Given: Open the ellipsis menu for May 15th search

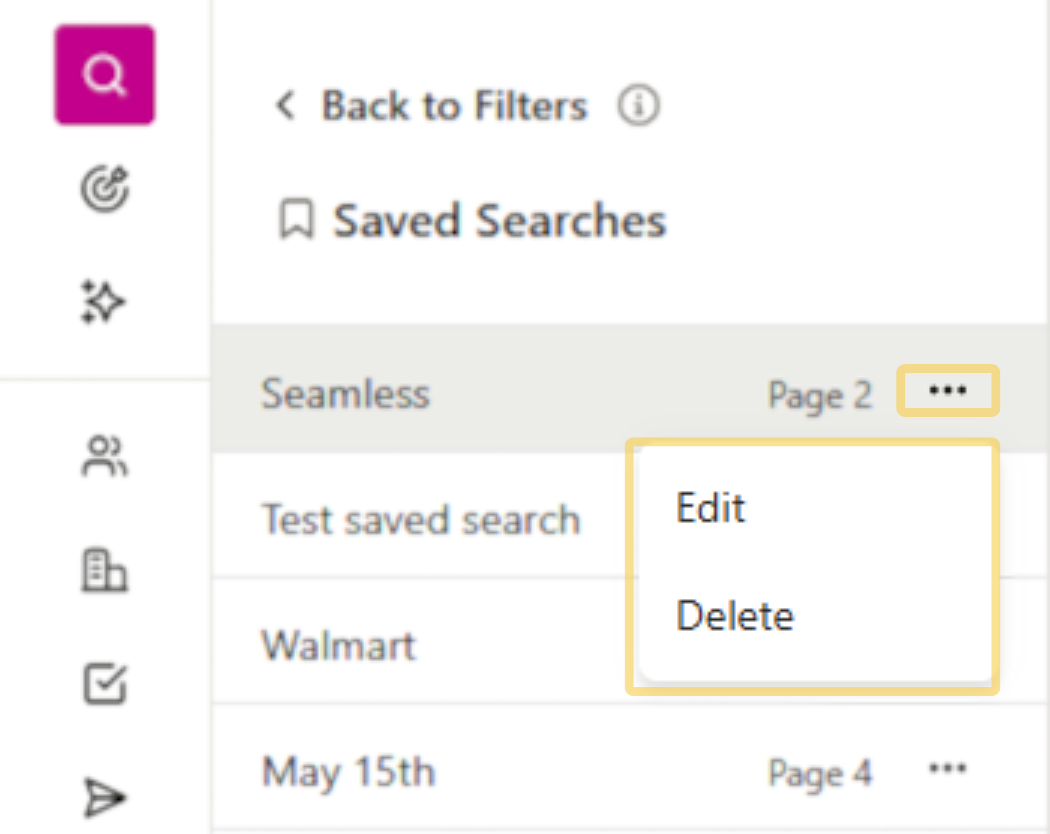Looking at the screenshot, I should (946, 768).
